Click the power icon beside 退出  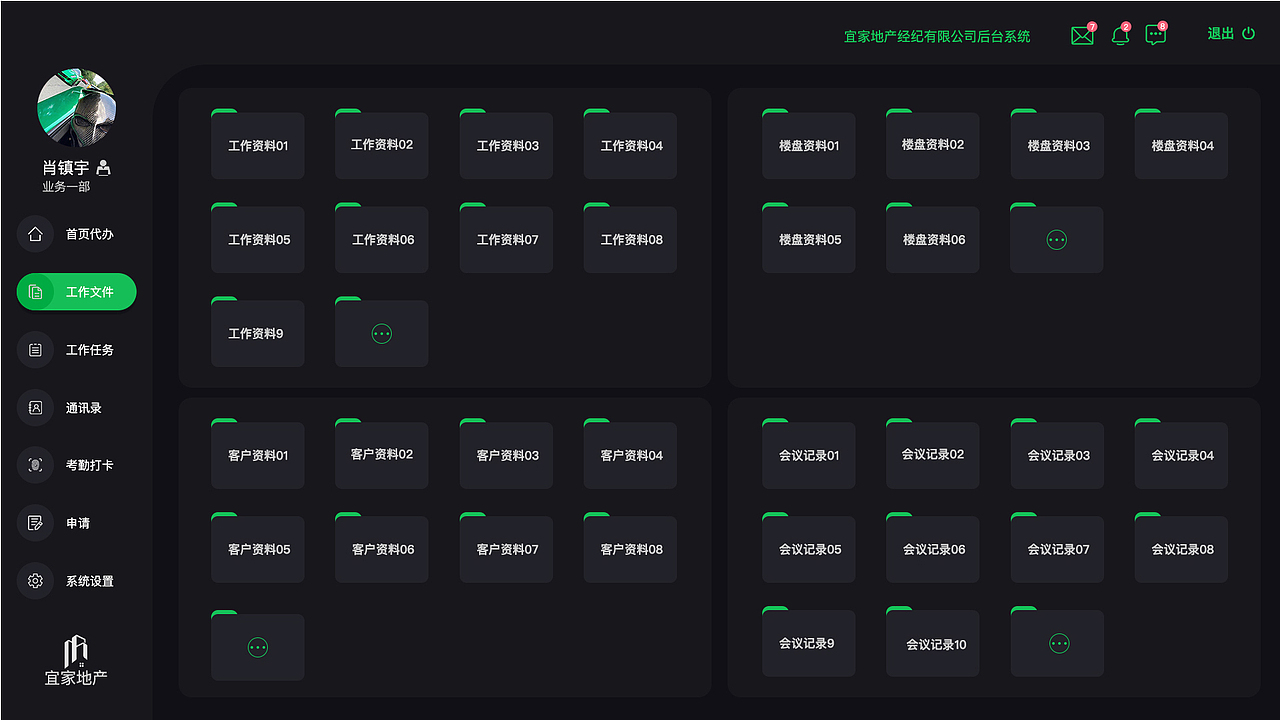point(1248,34)
